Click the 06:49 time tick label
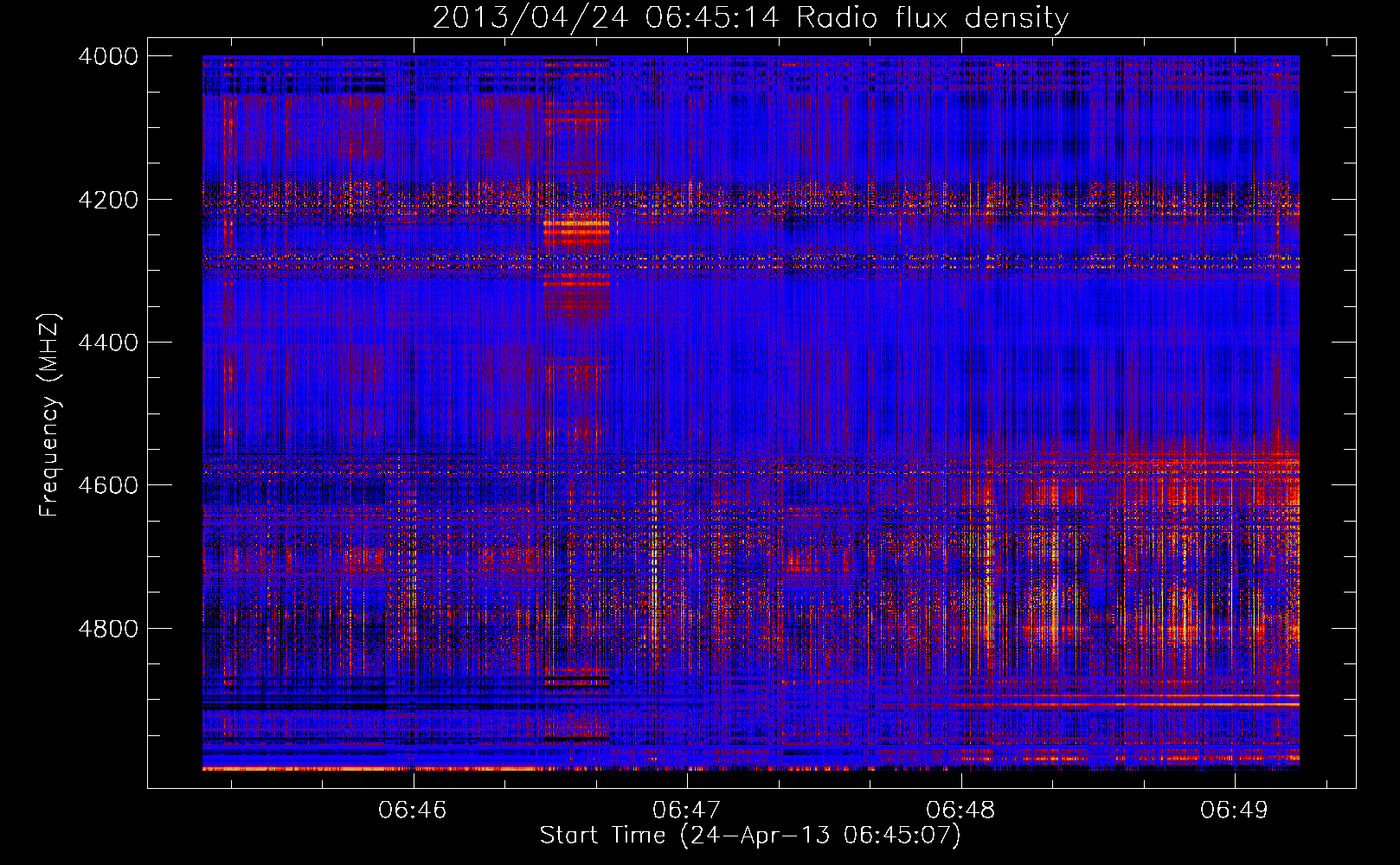 point(1234,810)
